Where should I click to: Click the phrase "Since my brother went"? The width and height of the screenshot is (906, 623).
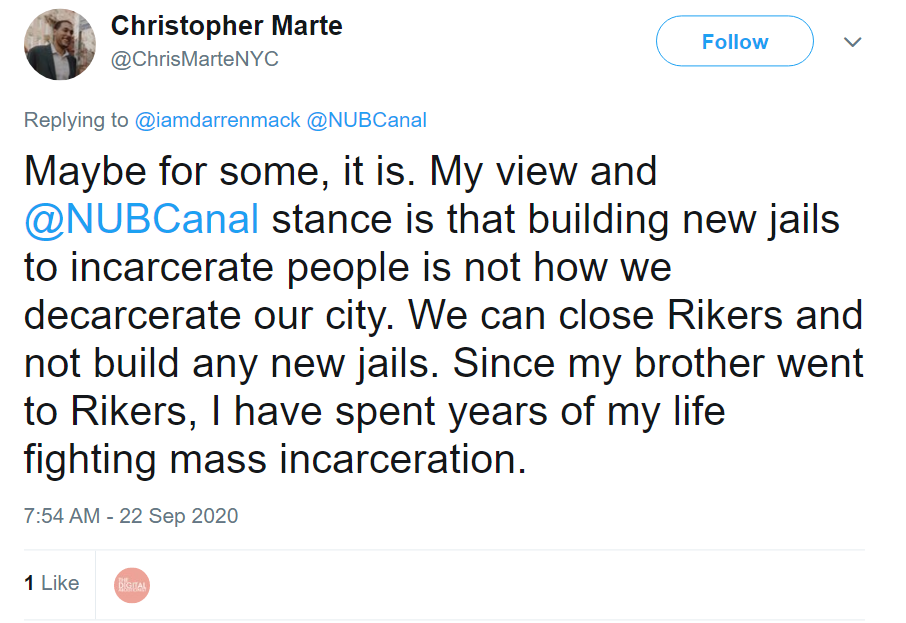pos(659,363)
